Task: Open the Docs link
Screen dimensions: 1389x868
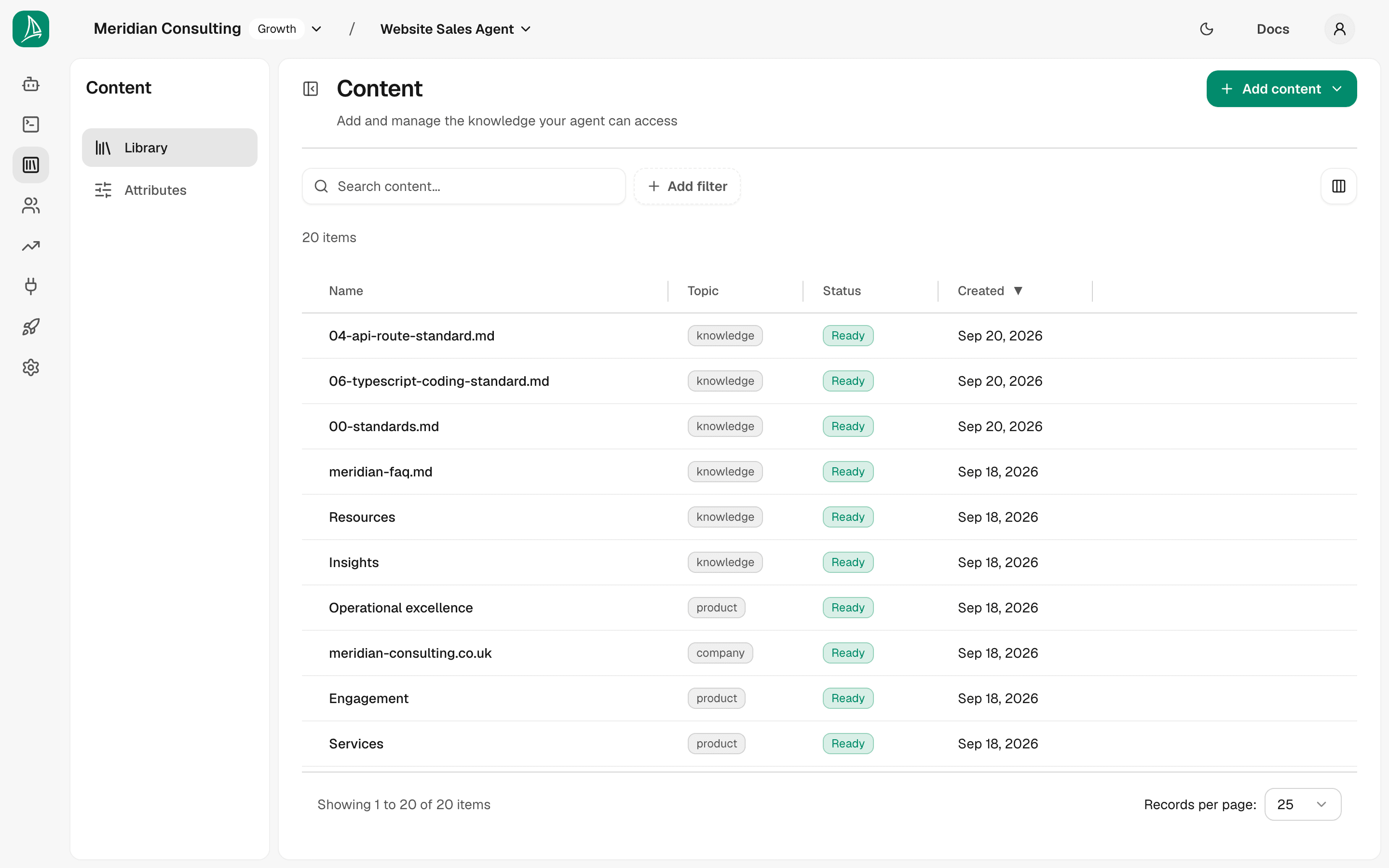Action: point(1272,29)
